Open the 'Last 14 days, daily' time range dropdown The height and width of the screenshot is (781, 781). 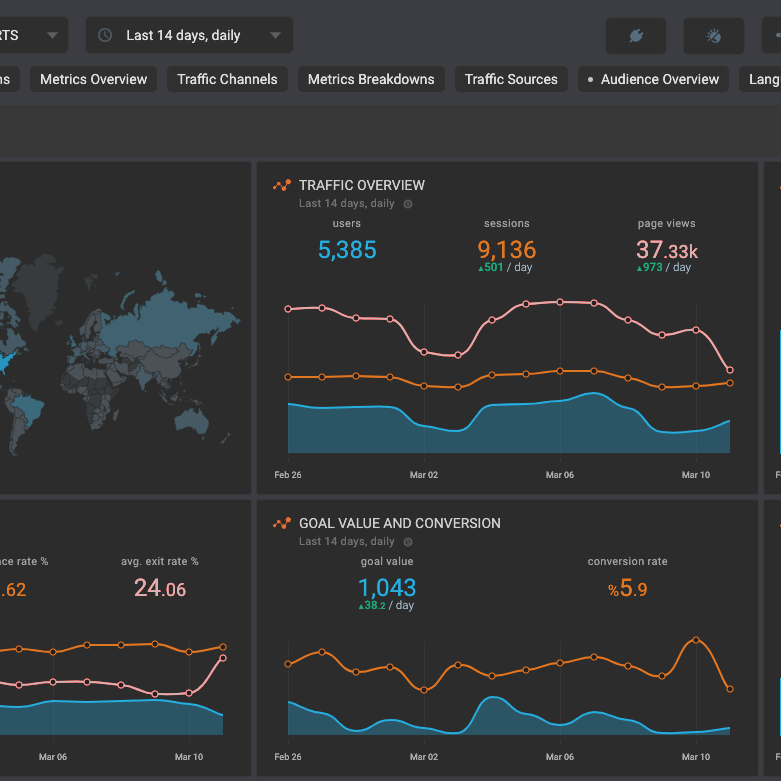point(189,35)
